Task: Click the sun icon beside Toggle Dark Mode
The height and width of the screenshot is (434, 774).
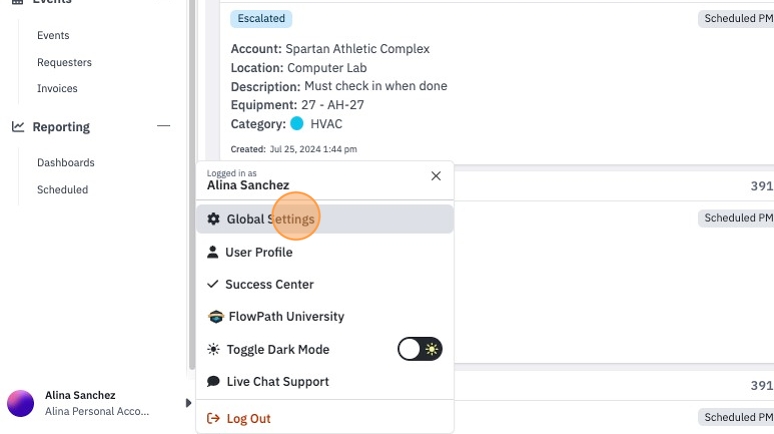Action: coord(213,349)
